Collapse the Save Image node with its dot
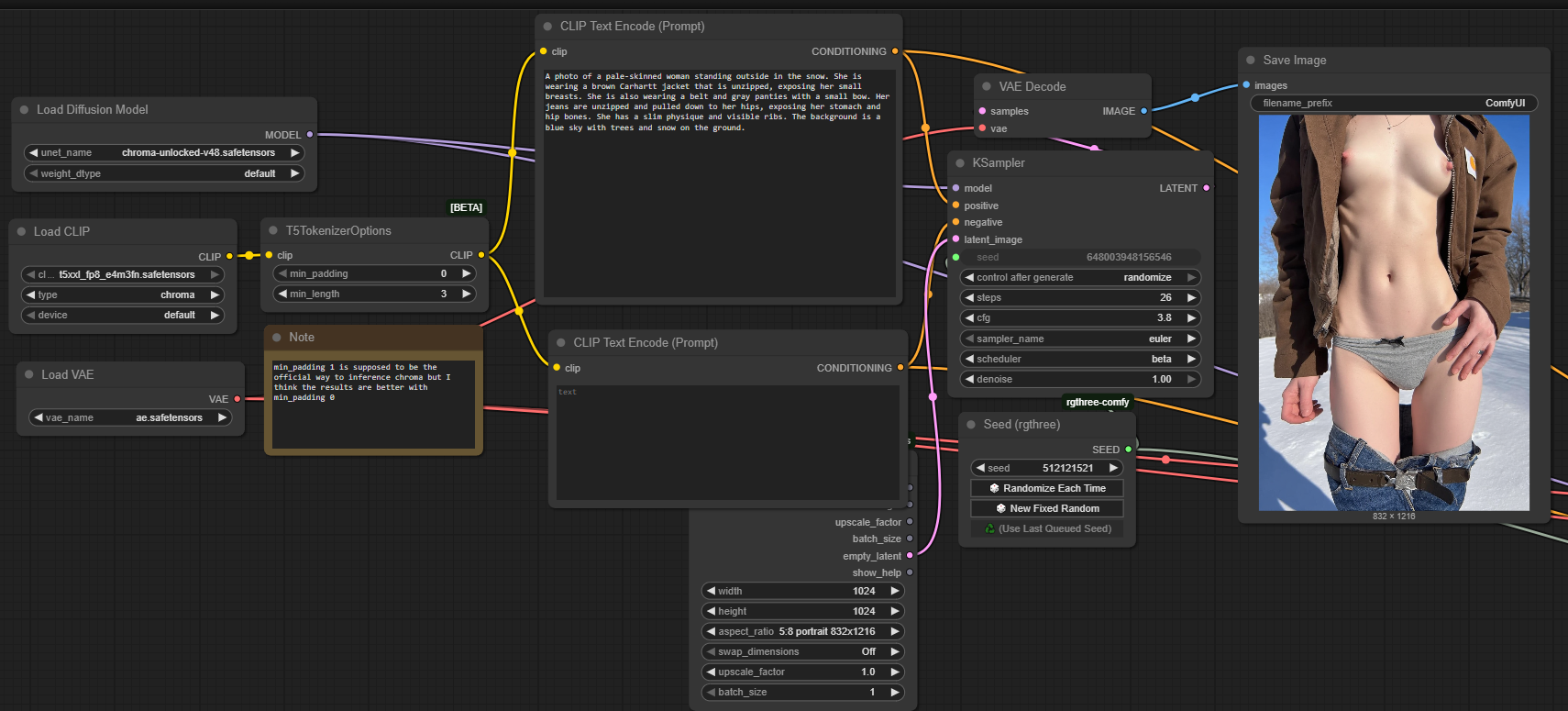 (1251, 61)
